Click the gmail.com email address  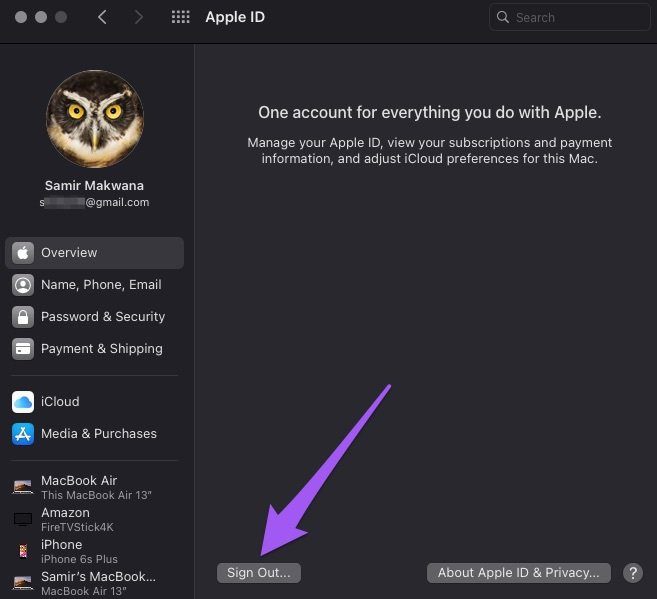click(x=94, y=202)
